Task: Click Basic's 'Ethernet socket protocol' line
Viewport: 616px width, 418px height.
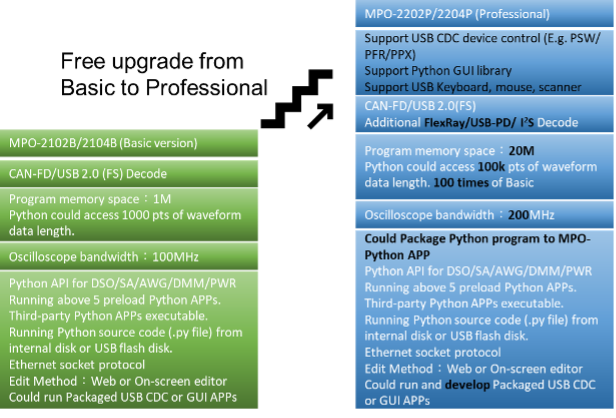Action: click(77, 365)
